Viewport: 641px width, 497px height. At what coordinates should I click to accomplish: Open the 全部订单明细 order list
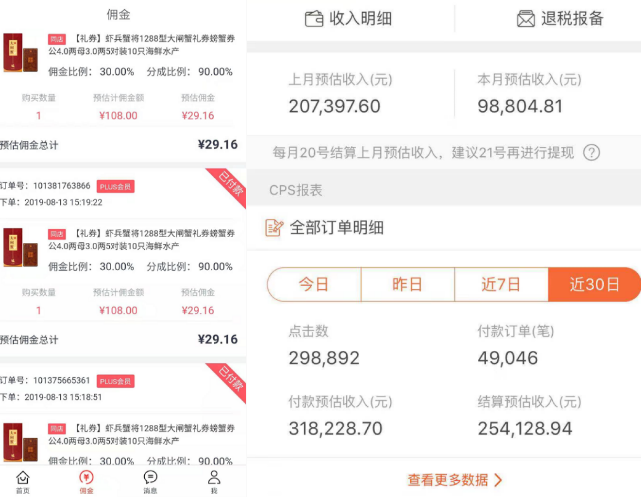pos(337,228)
